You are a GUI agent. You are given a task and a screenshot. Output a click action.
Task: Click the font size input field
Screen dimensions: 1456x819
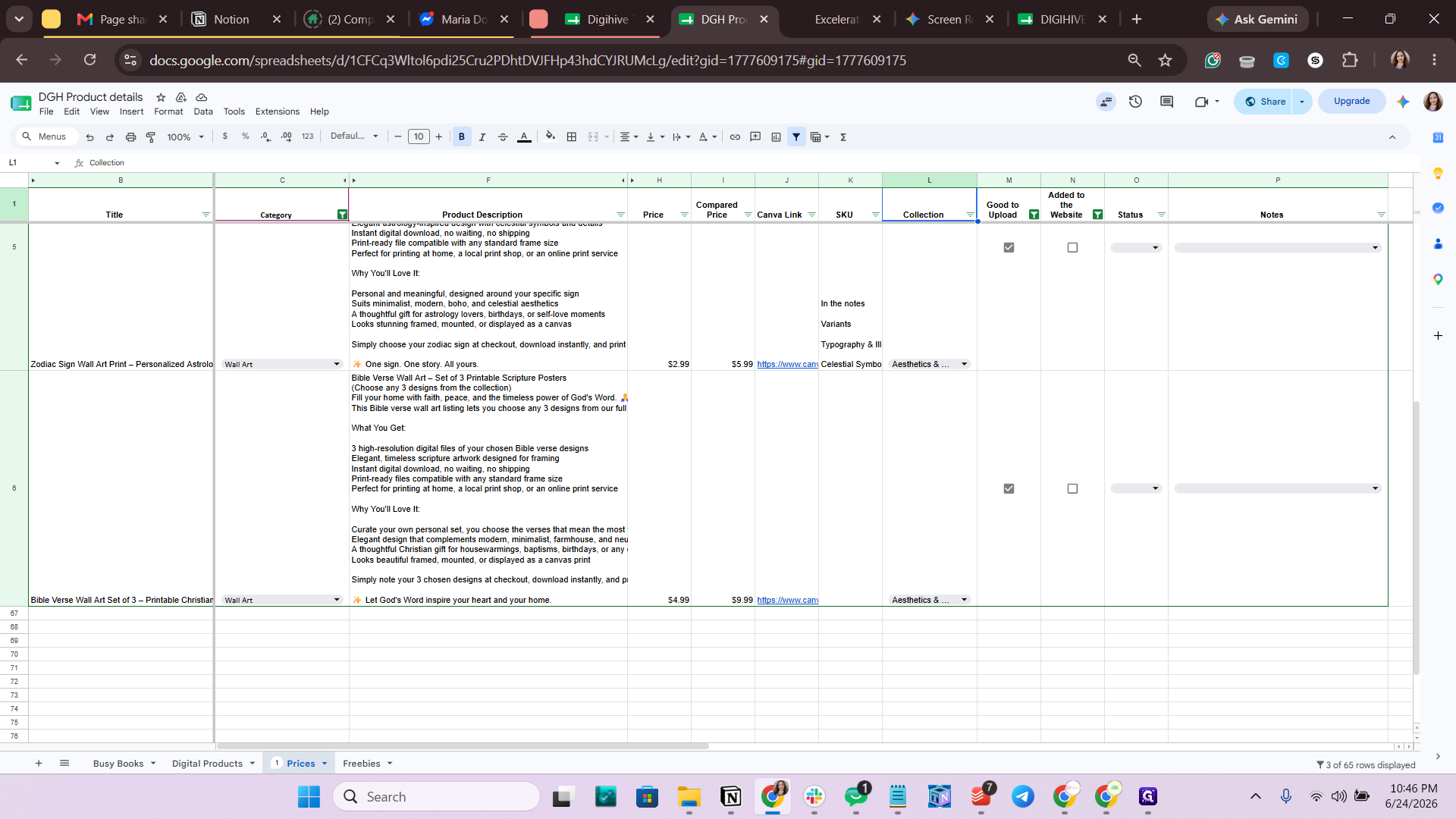click(419, 136)
